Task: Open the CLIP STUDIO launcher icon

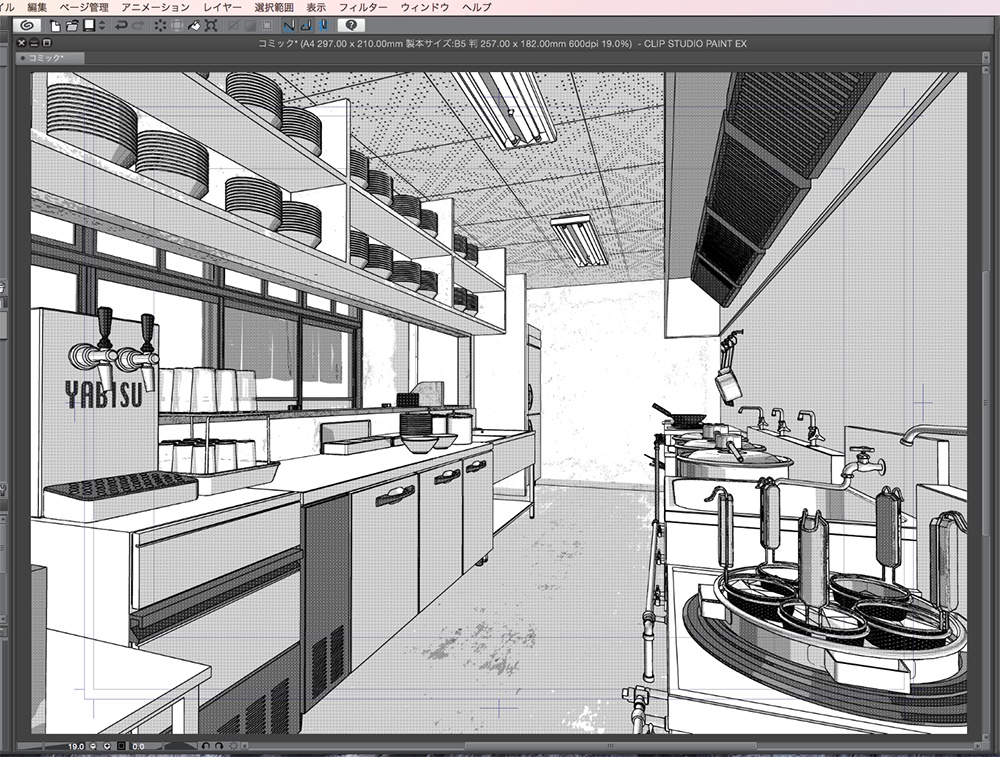Action: (27, 26)
